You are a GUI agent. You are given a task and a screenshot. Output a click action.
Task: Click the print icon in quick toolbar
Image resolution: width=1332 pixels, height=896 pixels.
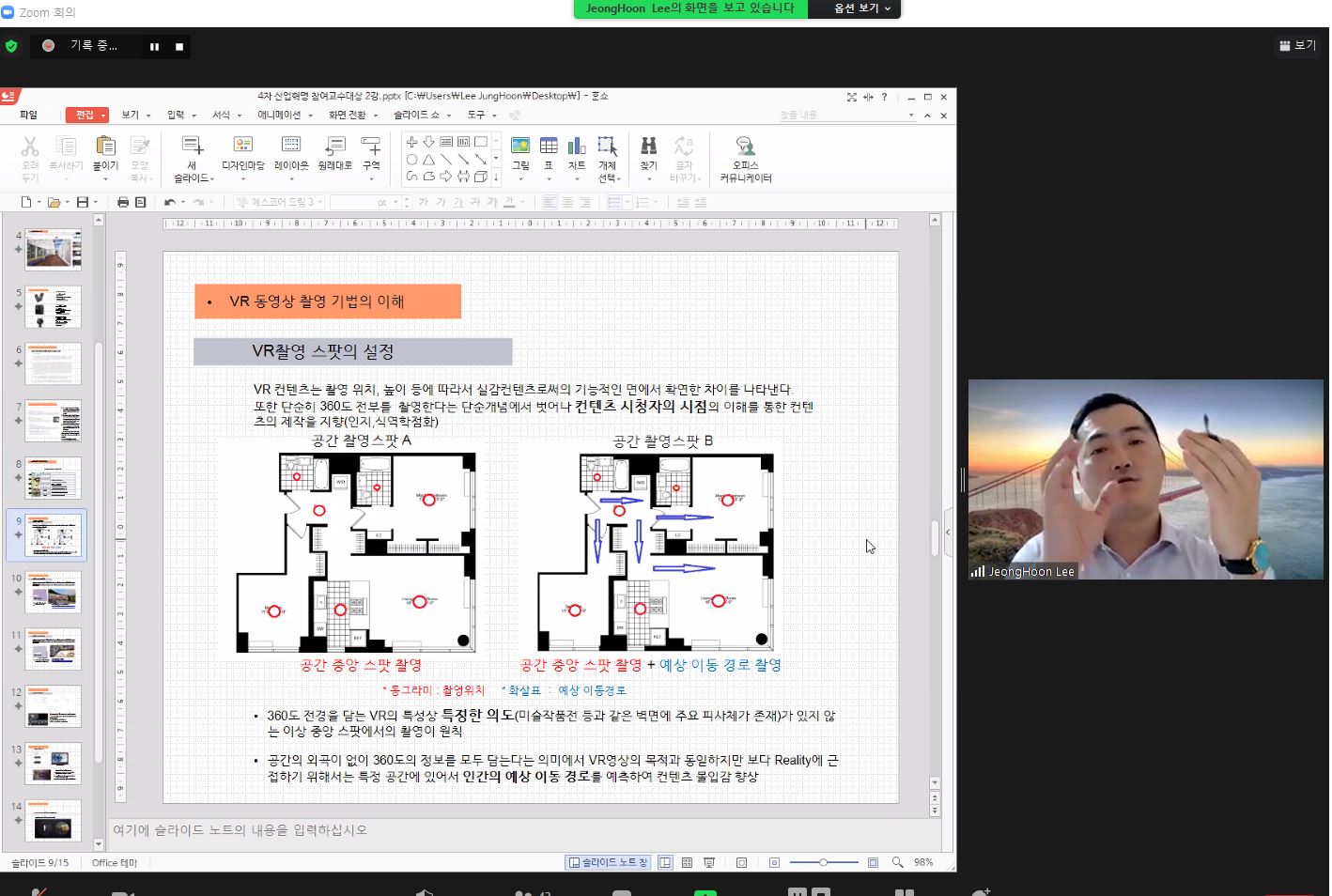(x=123, y=202)
